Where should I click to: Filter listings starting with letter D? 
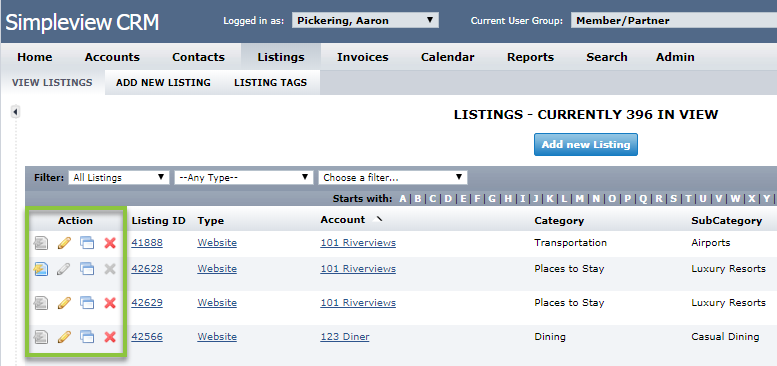pos(448,199)
